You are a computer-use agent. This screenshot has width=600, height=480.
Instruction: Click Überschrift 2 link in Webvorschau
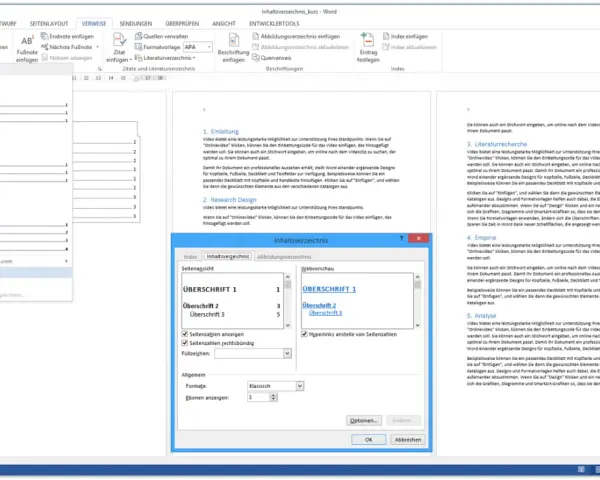pos(319,305)
